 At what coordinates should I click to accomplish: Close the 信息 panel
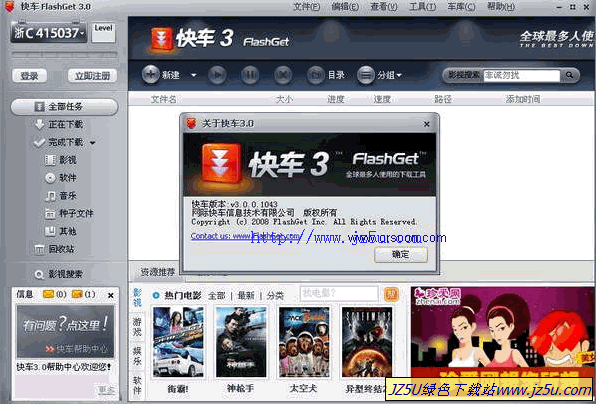111,295
